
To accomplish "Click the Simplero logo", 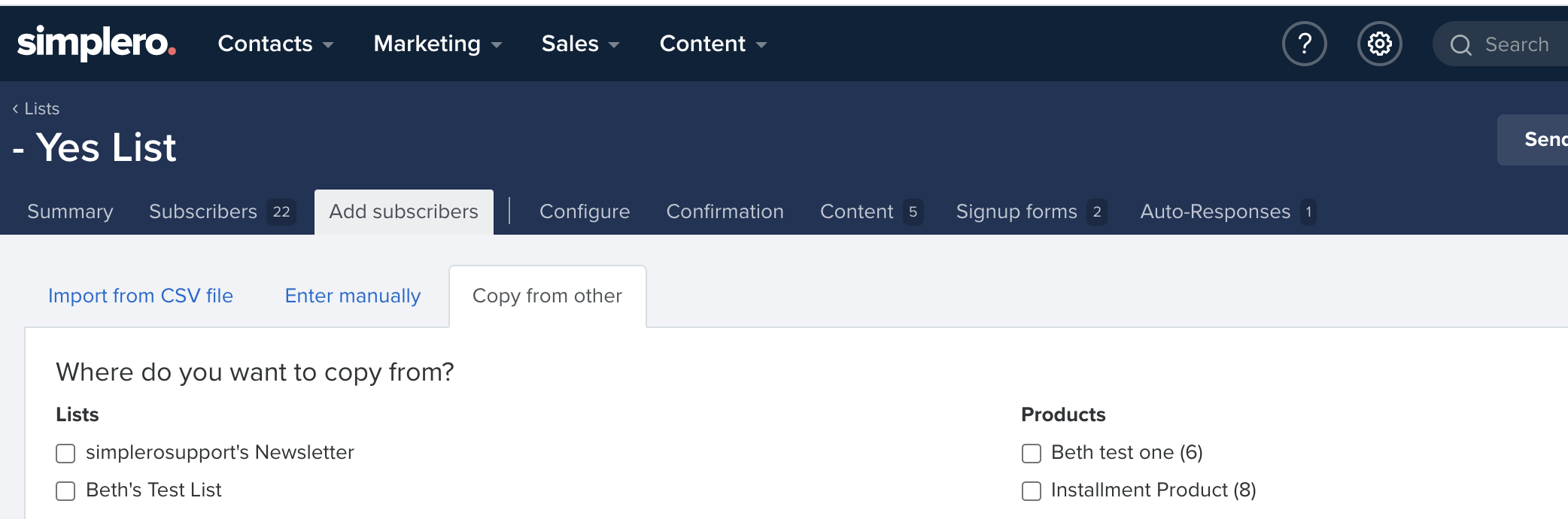I will coord(96,44).
